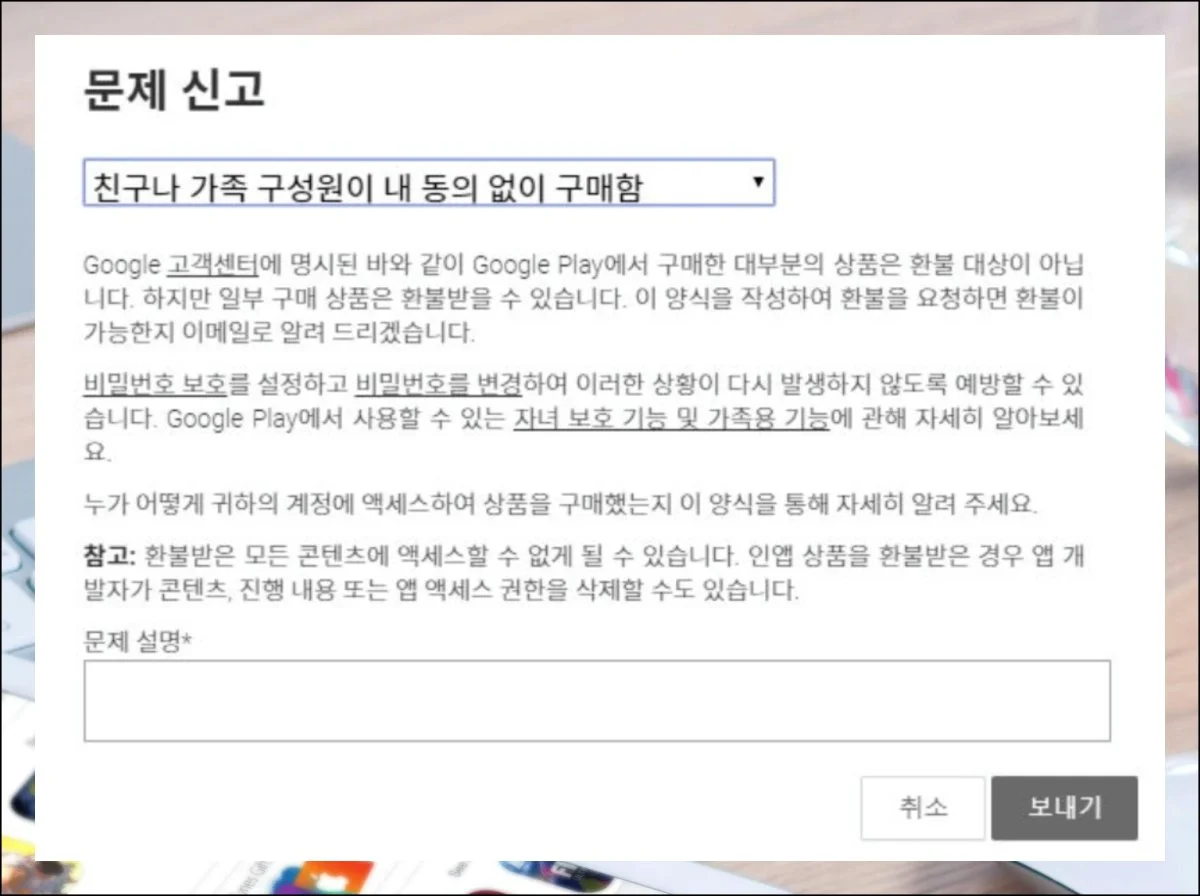Click the paragraph starting with 누가 어떻게 귀하의
Image resolution: width=1200 pixels, height=896 pixels.
pos(560,503)
